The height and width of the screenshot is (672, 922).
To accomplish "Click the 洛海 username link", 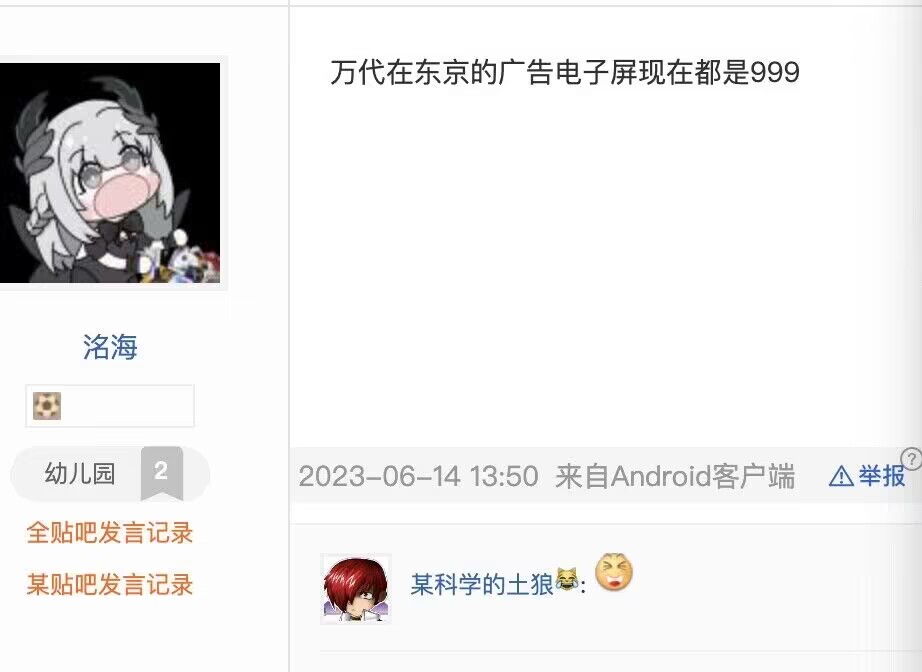I will 110,347.
